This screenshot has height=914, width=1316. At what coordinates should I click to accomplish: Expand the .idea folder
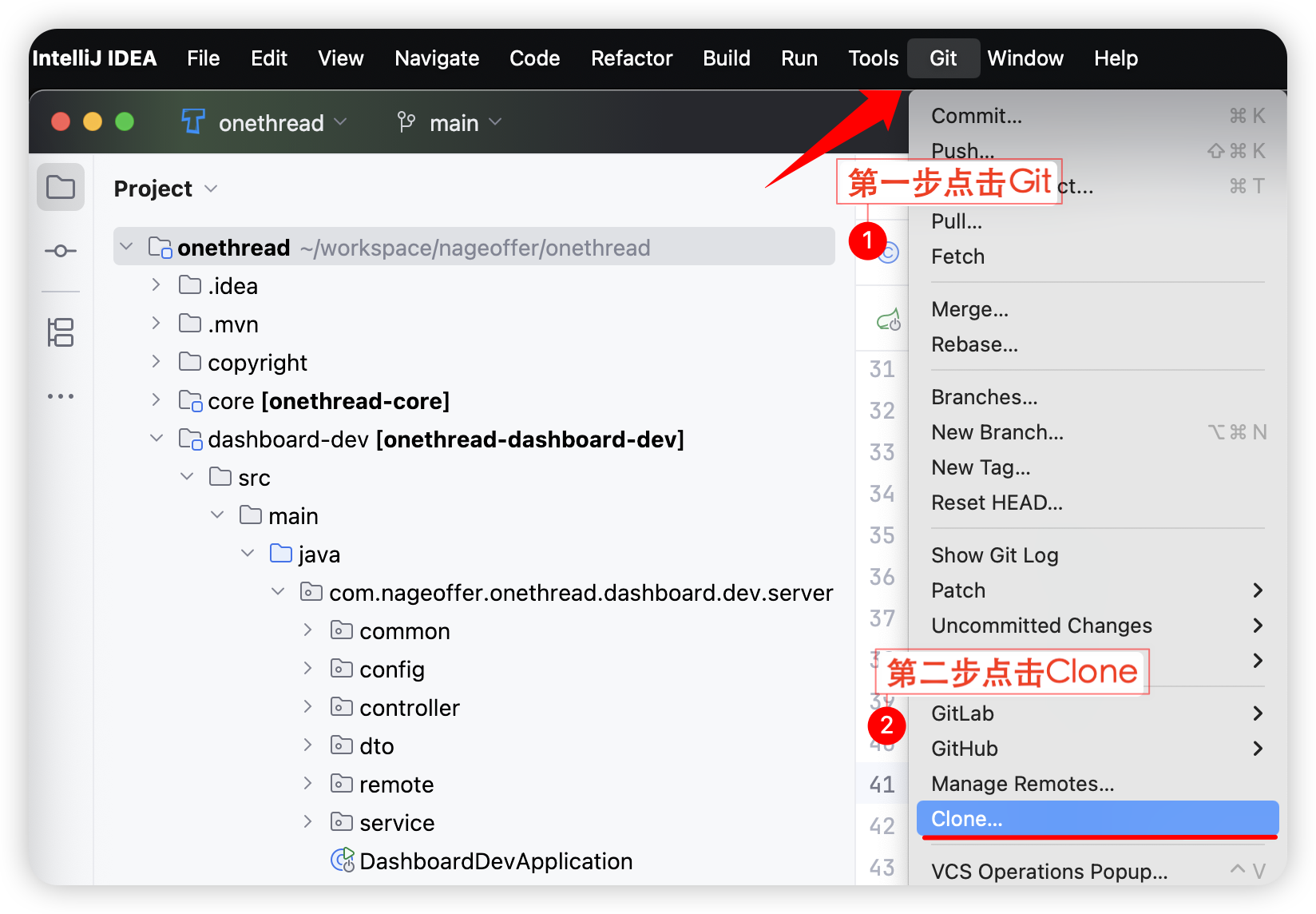[157, 284]
